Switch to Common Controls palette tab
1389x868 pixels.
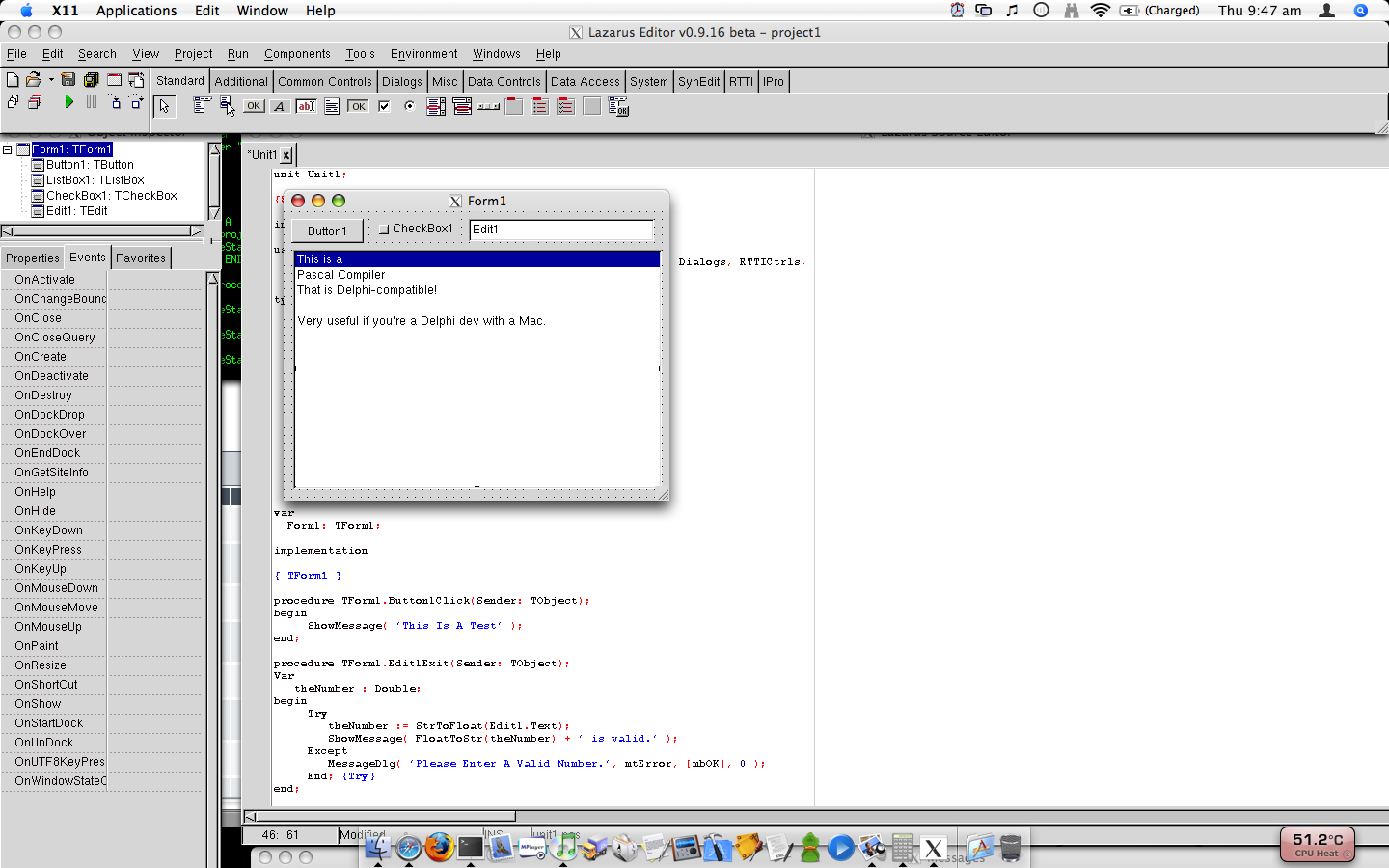click(x=325, y=82)
